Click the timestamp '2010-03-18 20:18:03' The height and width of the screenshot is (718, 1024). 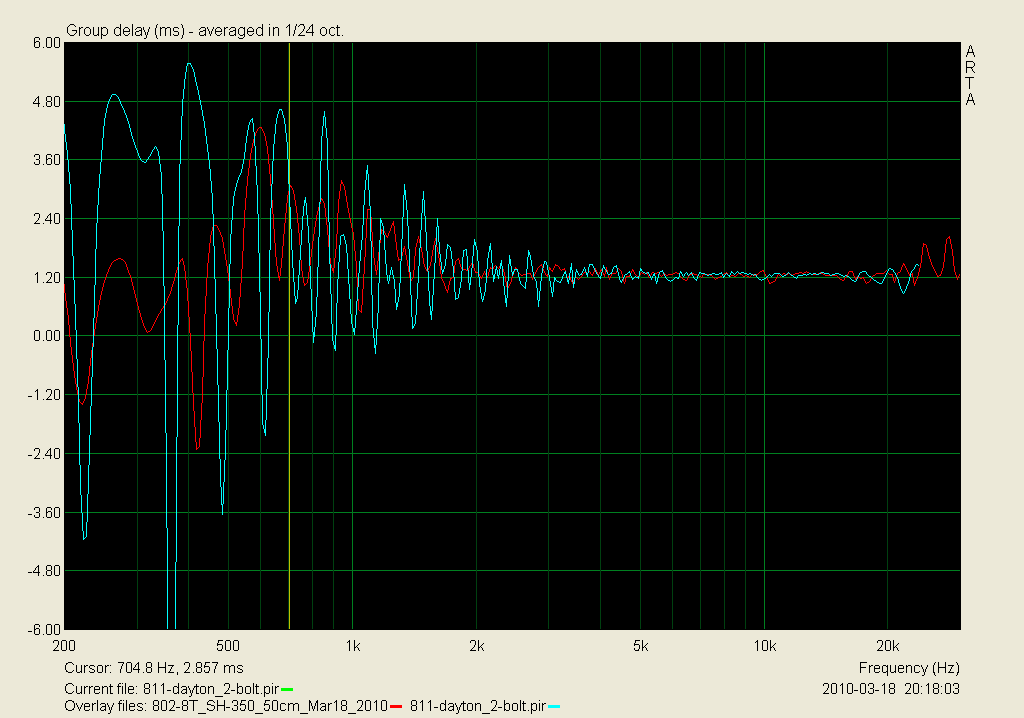891,689
